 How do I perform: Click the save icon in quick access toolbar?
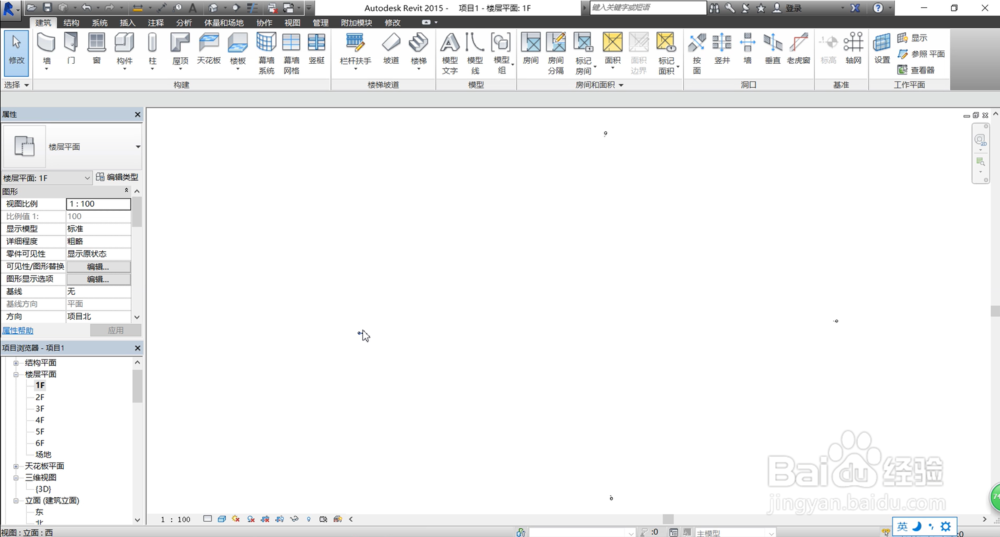[47, 8]
